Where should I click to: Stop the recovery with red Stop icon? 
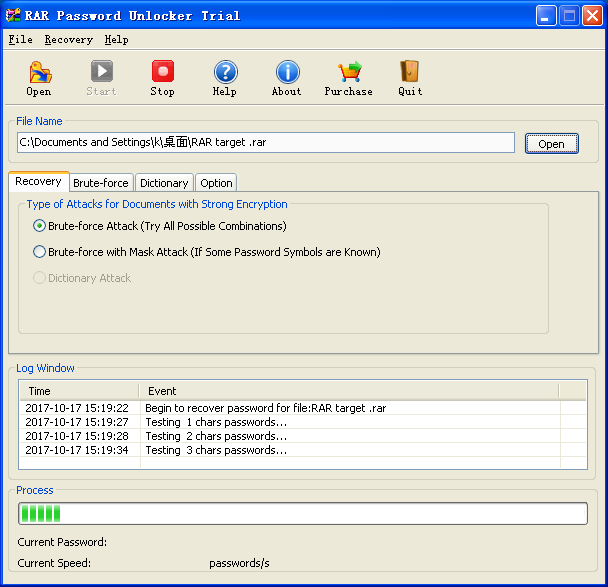pyautogui.click(x=163, y=71)
